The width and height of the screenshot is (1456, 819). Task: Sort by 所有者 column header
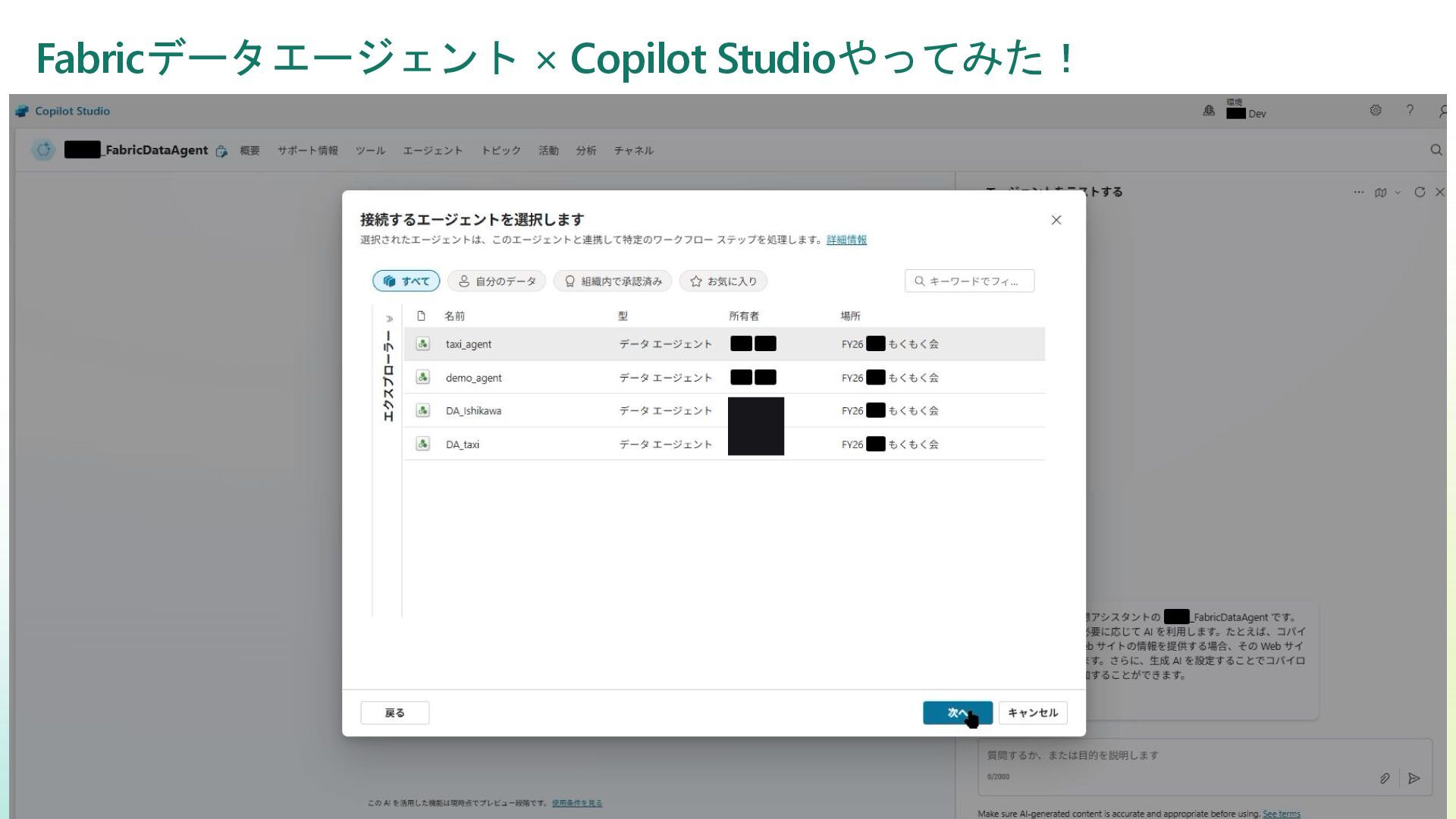point(744,316)
